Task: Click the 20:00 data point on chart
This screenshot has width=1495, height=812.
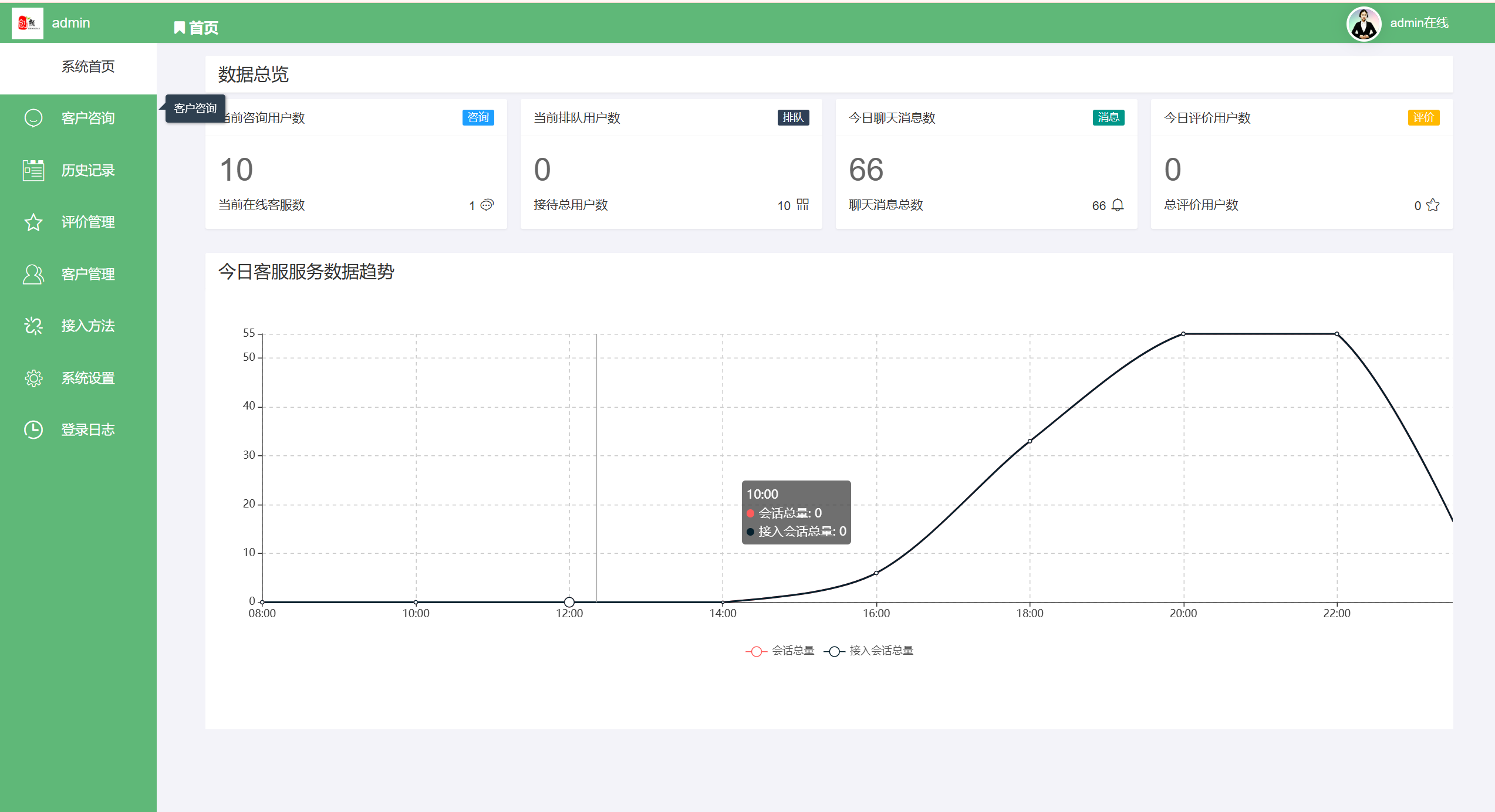Action: pyautogui.click(x=1183, y=334)
